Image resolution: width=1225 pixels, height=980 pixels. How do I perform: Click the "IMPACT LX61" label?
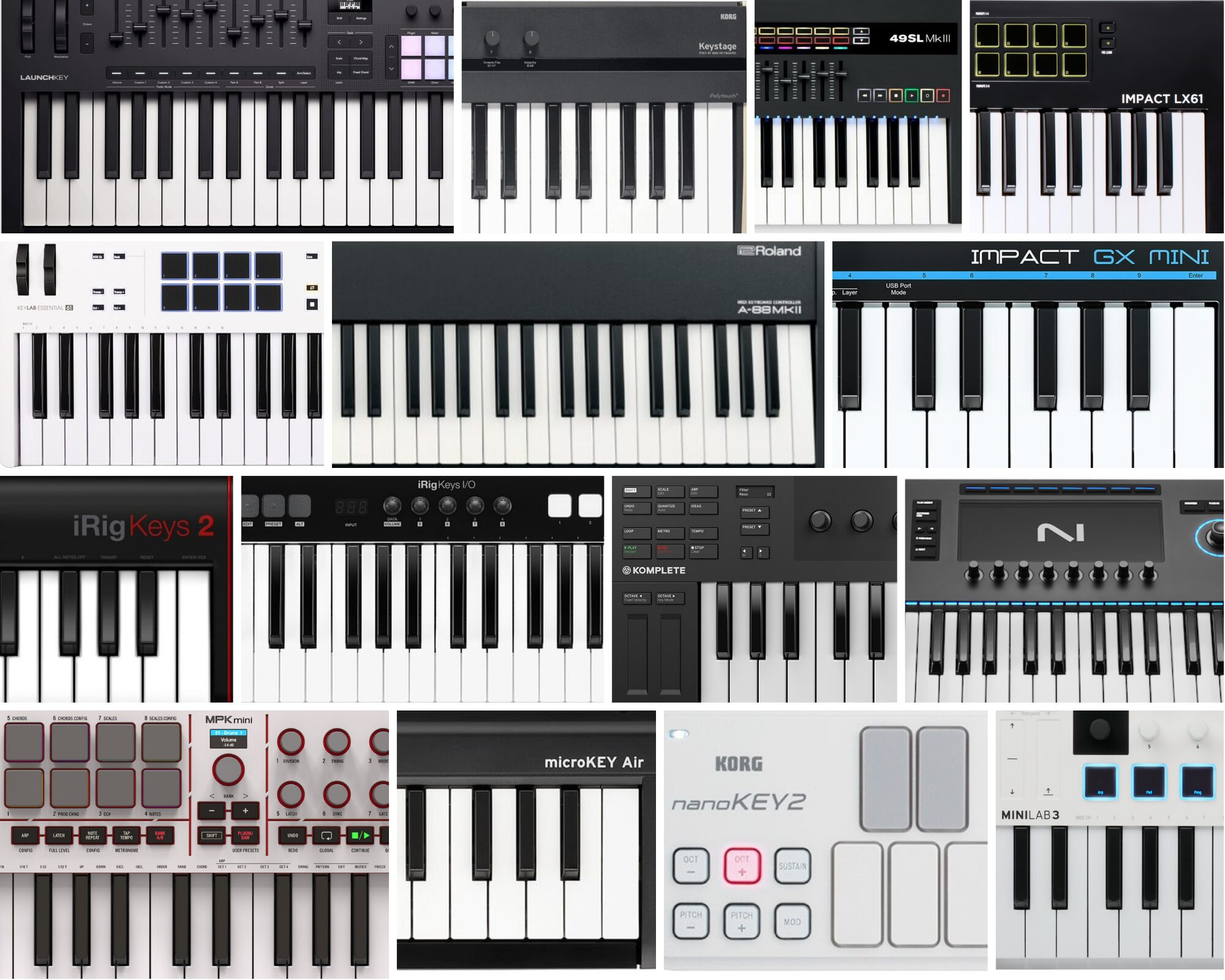point(1162,99)
